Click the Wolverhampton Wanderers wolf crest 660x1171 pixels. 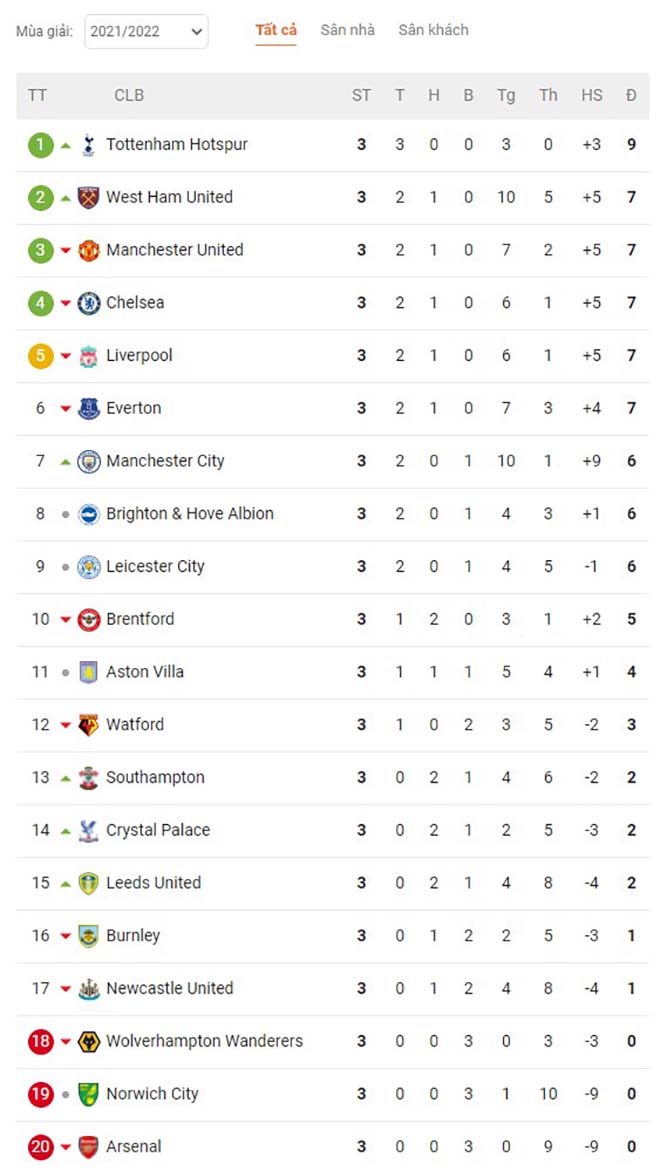tap(89, 1041)
